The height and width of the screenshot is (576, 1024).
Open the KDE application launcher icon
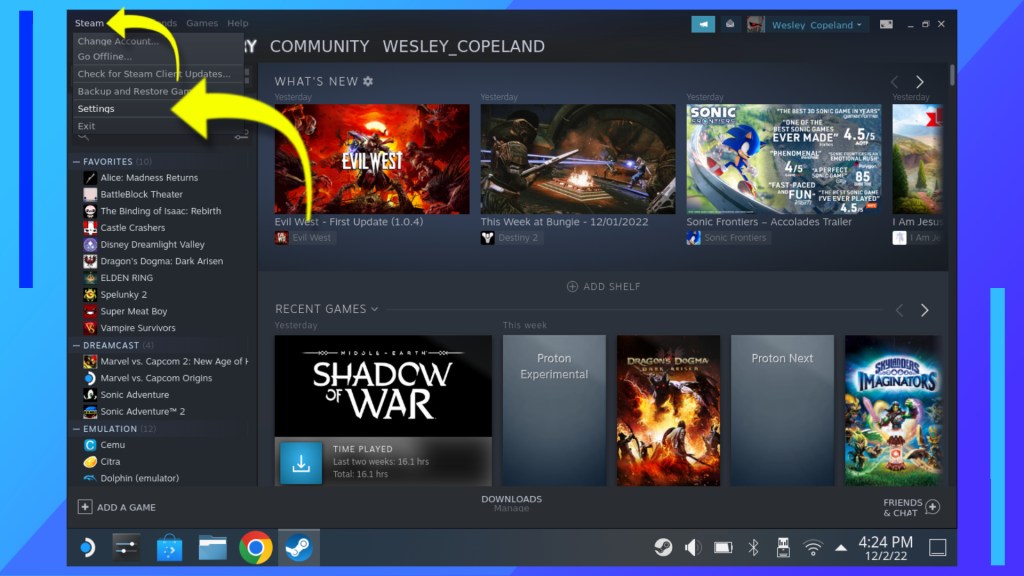[87, 547]
